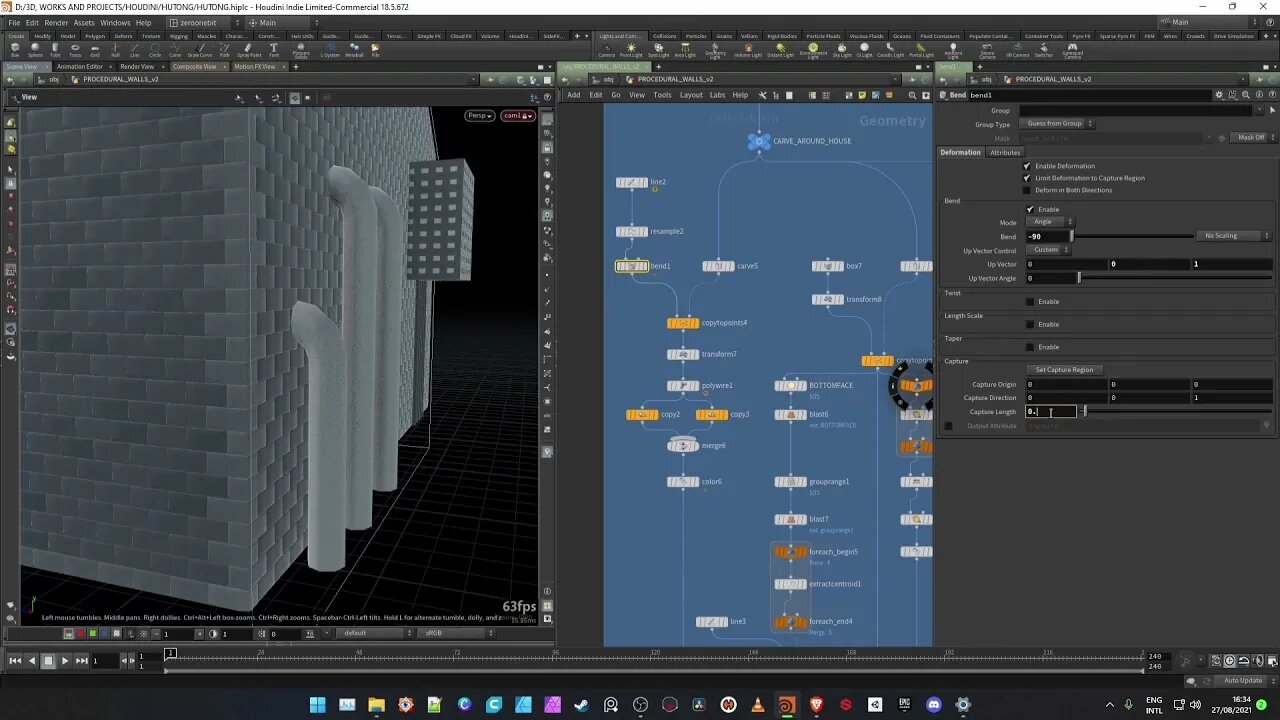Select the Font shelf tool
The height and width of the screenshot is (720, 1280).
(274, 49)
